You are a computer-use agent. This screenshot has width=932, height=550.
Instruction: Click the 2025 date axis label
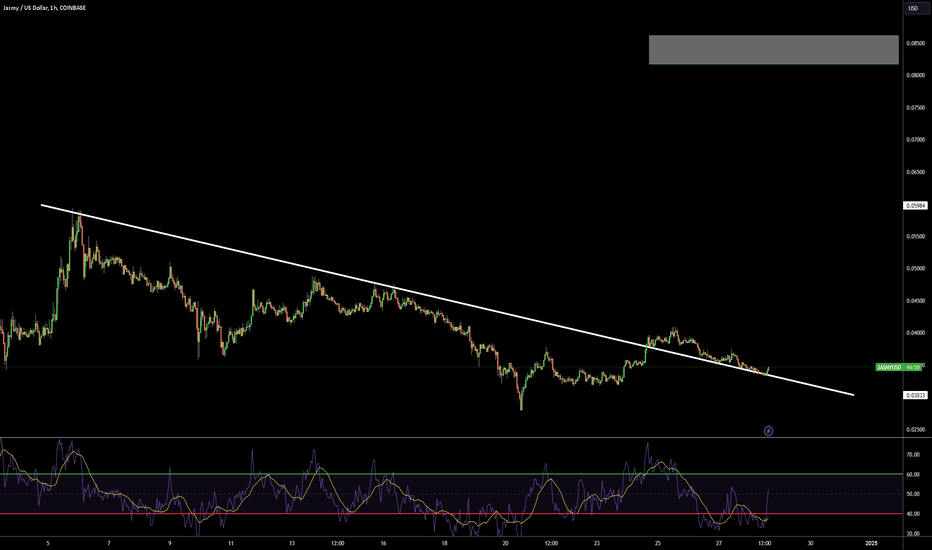(x=871, y=543)
